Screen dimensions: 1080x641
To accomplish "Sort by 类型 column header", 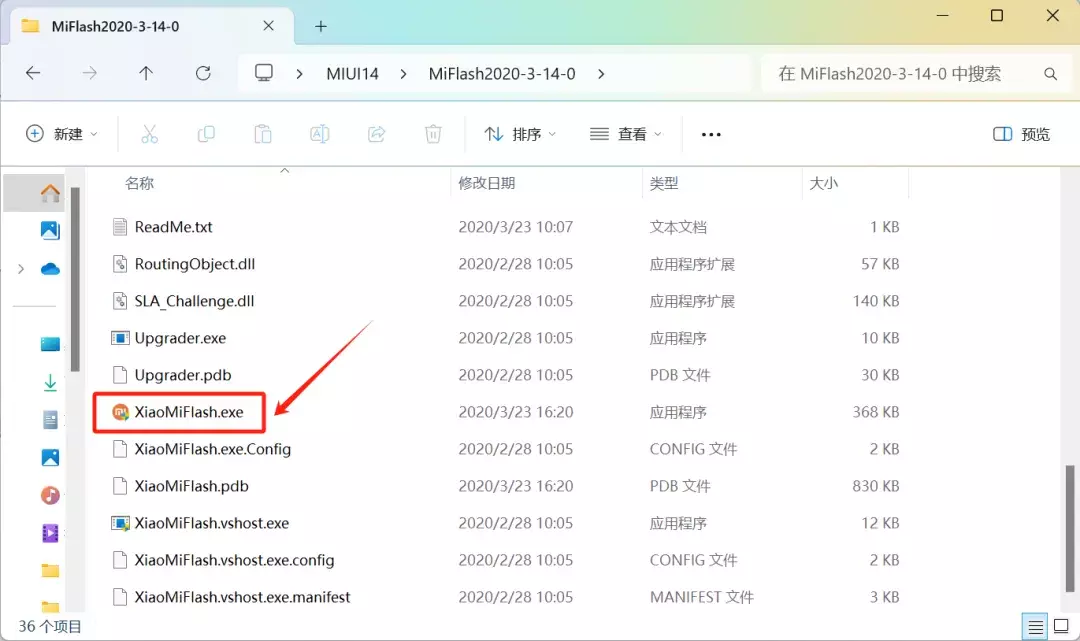I will pos(663,183).
